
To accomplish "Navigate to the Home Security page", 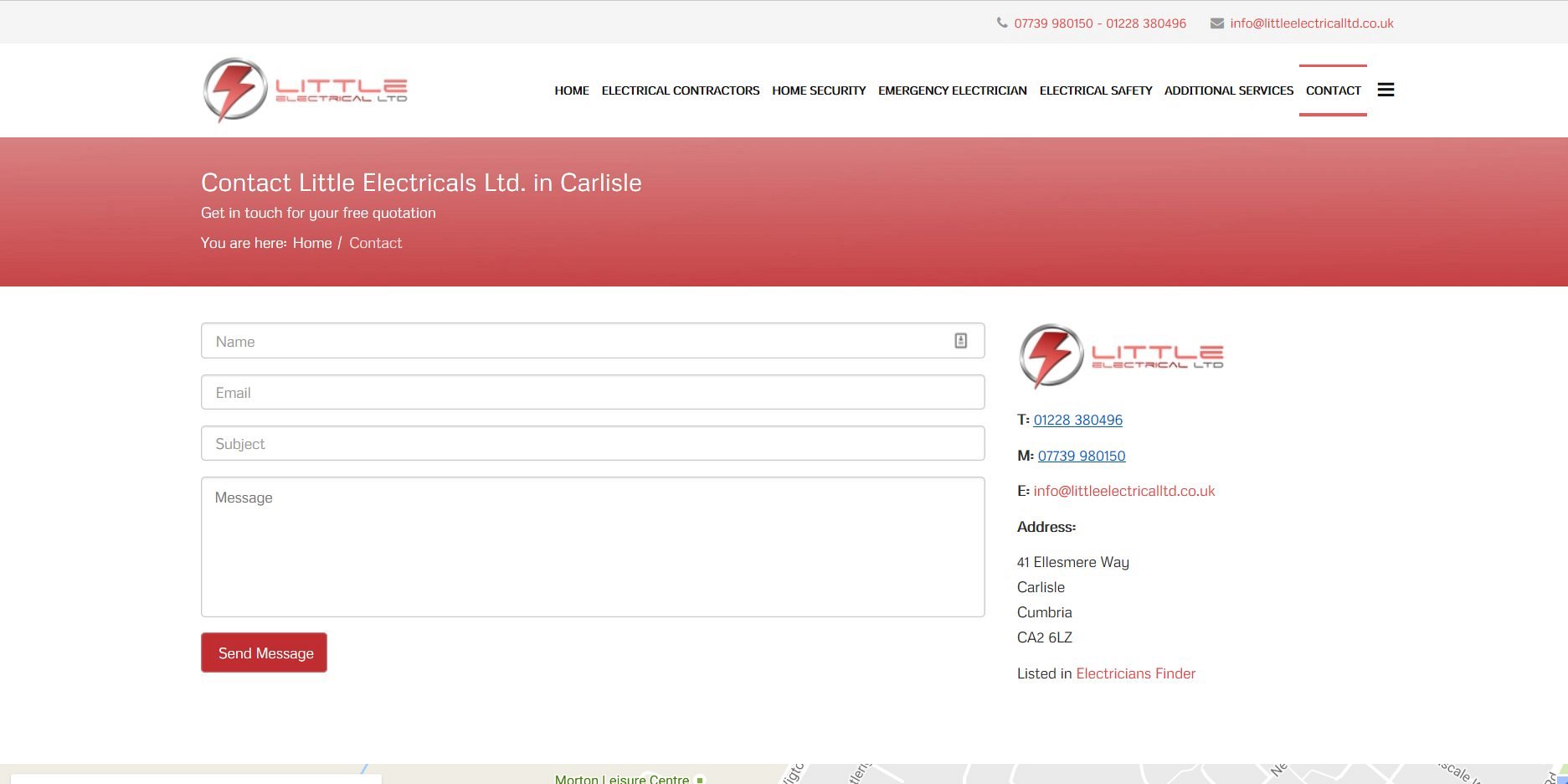I will [x=818, y=90].
